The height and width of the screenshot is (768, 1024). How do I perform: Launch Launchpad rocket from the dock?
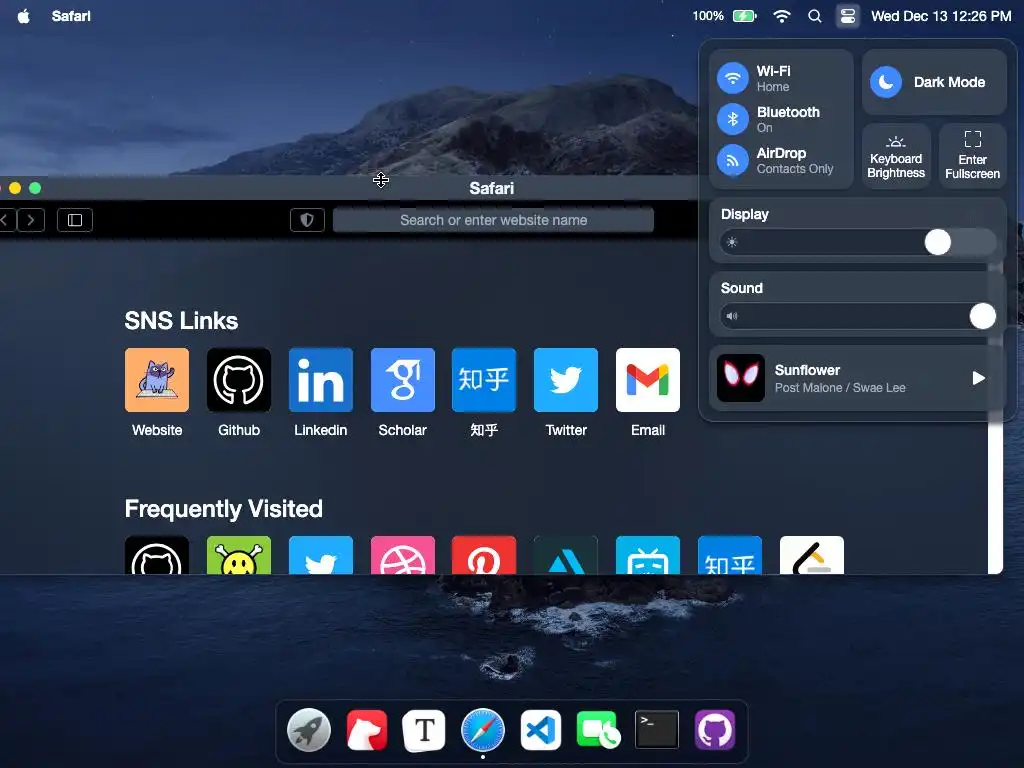coord(309,730)
